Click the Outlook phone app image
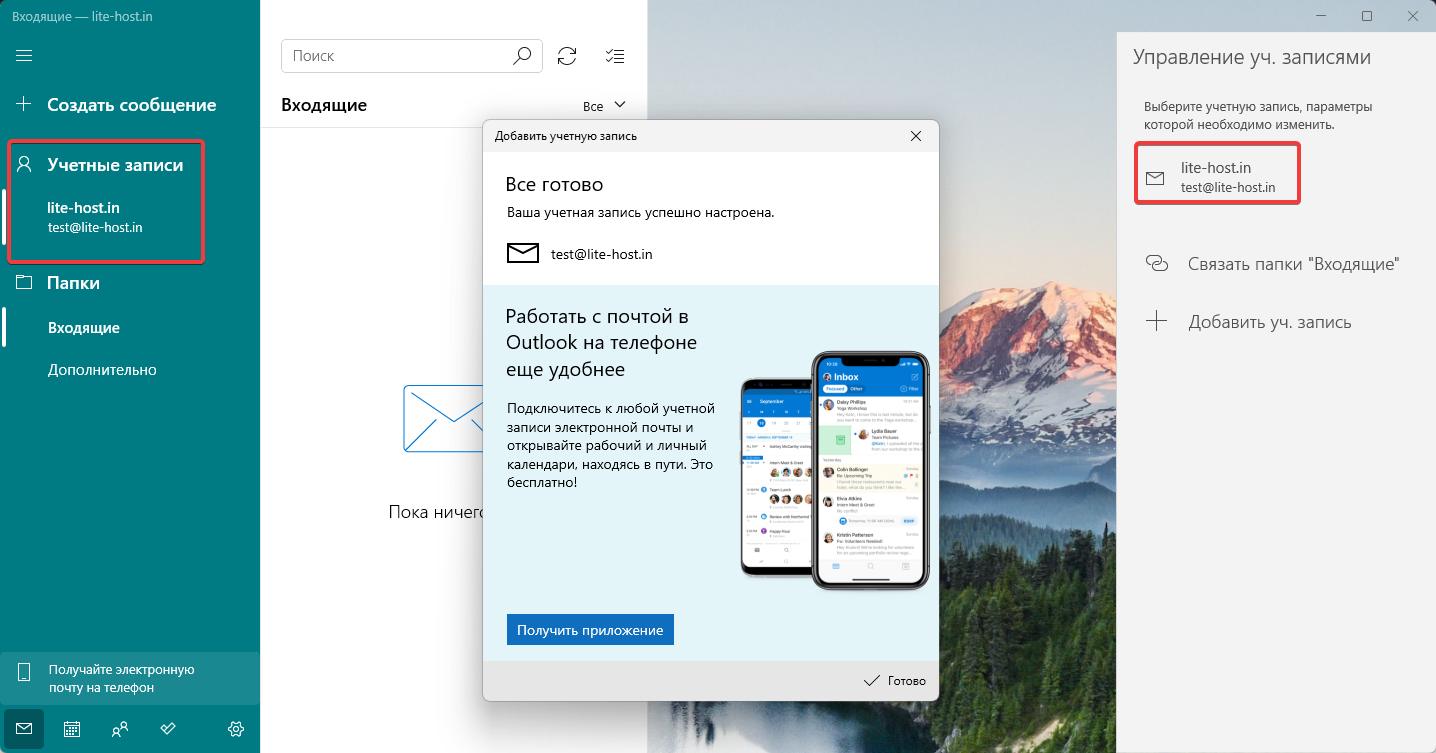 [x=835, y=470]
